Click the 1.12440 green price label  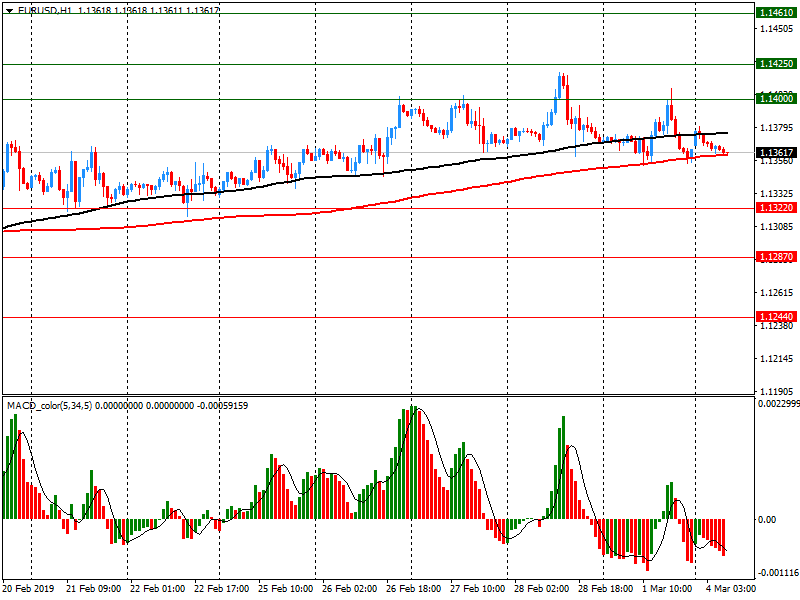point(776,317)
